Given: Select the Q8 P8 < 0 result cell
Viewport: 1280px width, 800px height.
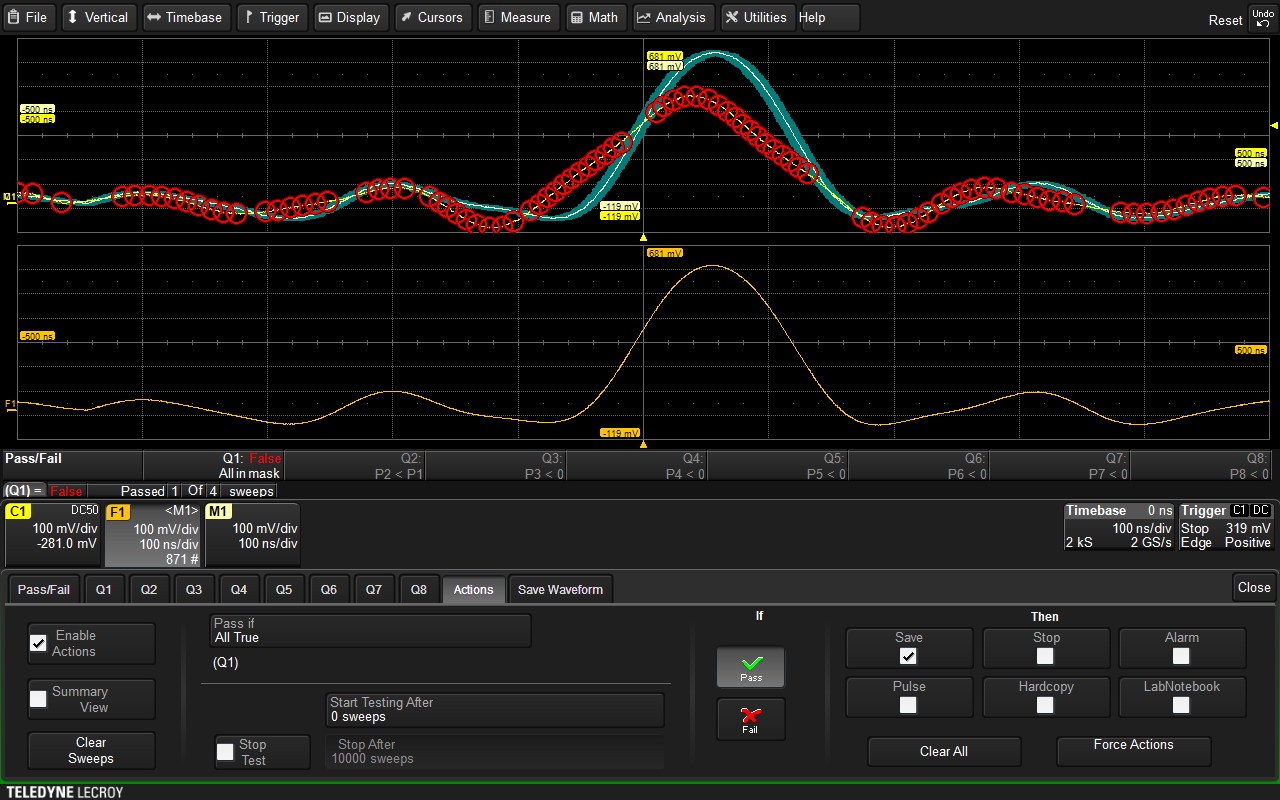Looking at the screenshot, I should click(x=1201, y=465).
